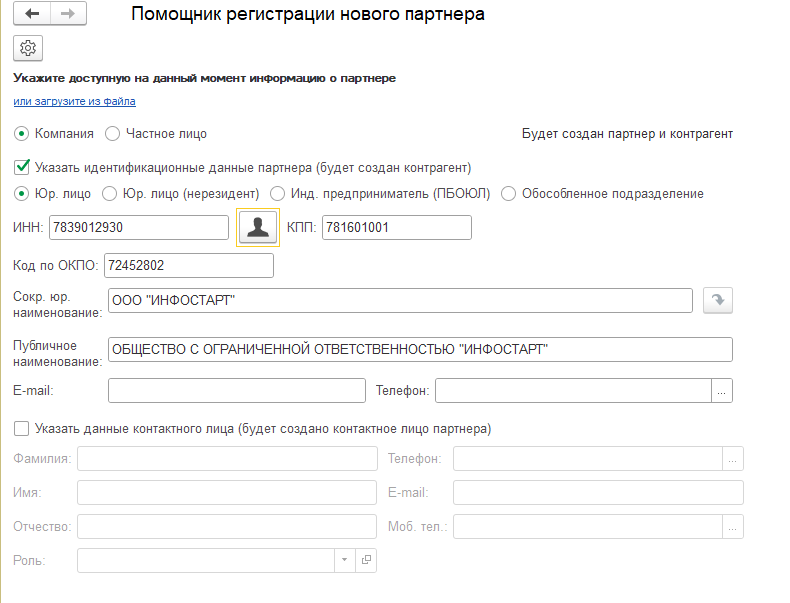The height and width of the screenshot is (603, 790).
Task: Click ellipsis button in Моб. тел. field
Action: click(x=733, y=527)
